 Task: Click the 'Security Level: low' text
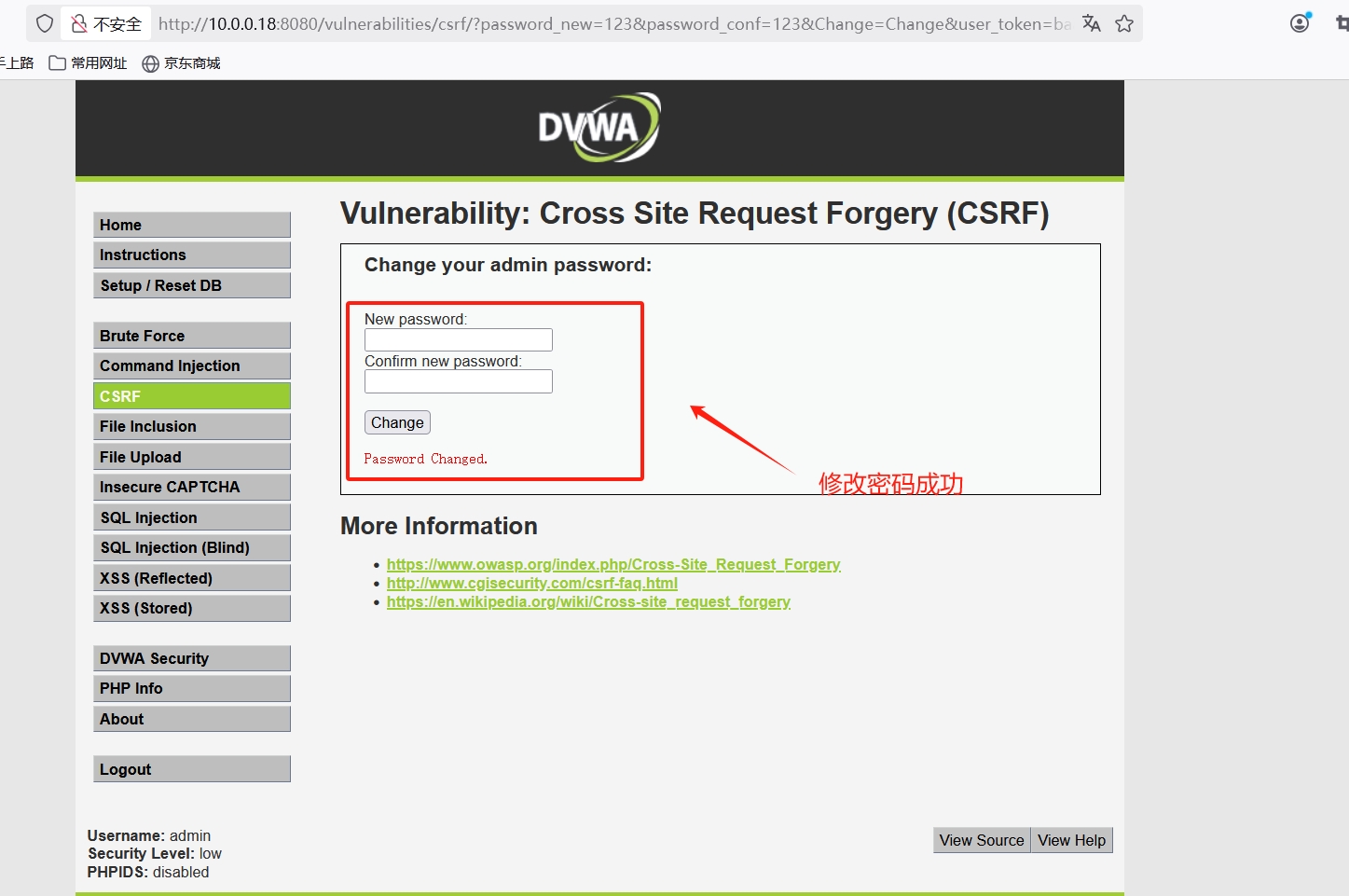point(155,853)
